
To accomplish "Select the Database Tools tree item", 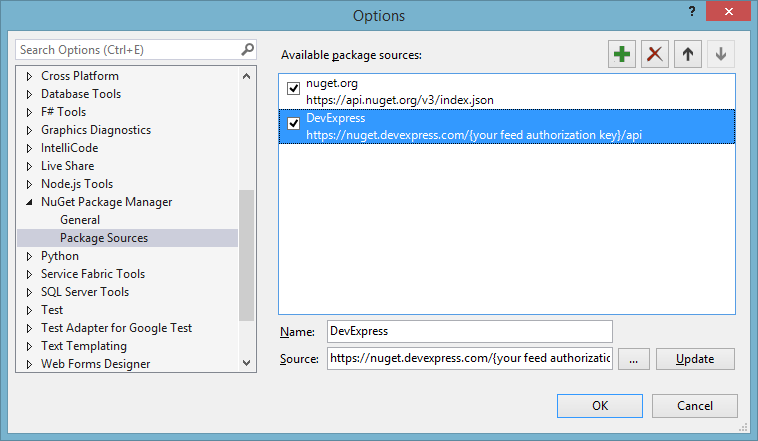I will 81,94.
